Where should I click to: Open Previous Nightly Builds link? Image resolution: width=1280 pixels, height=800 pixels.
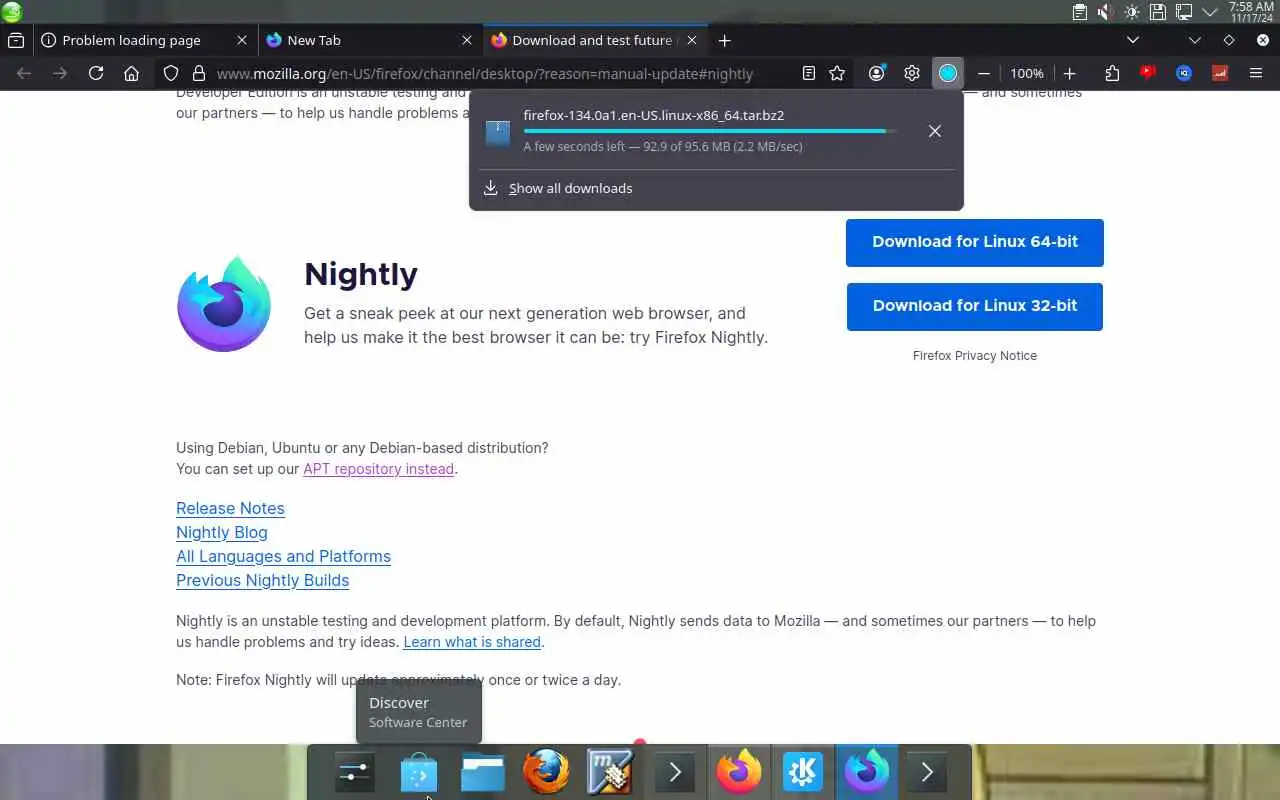263,580
